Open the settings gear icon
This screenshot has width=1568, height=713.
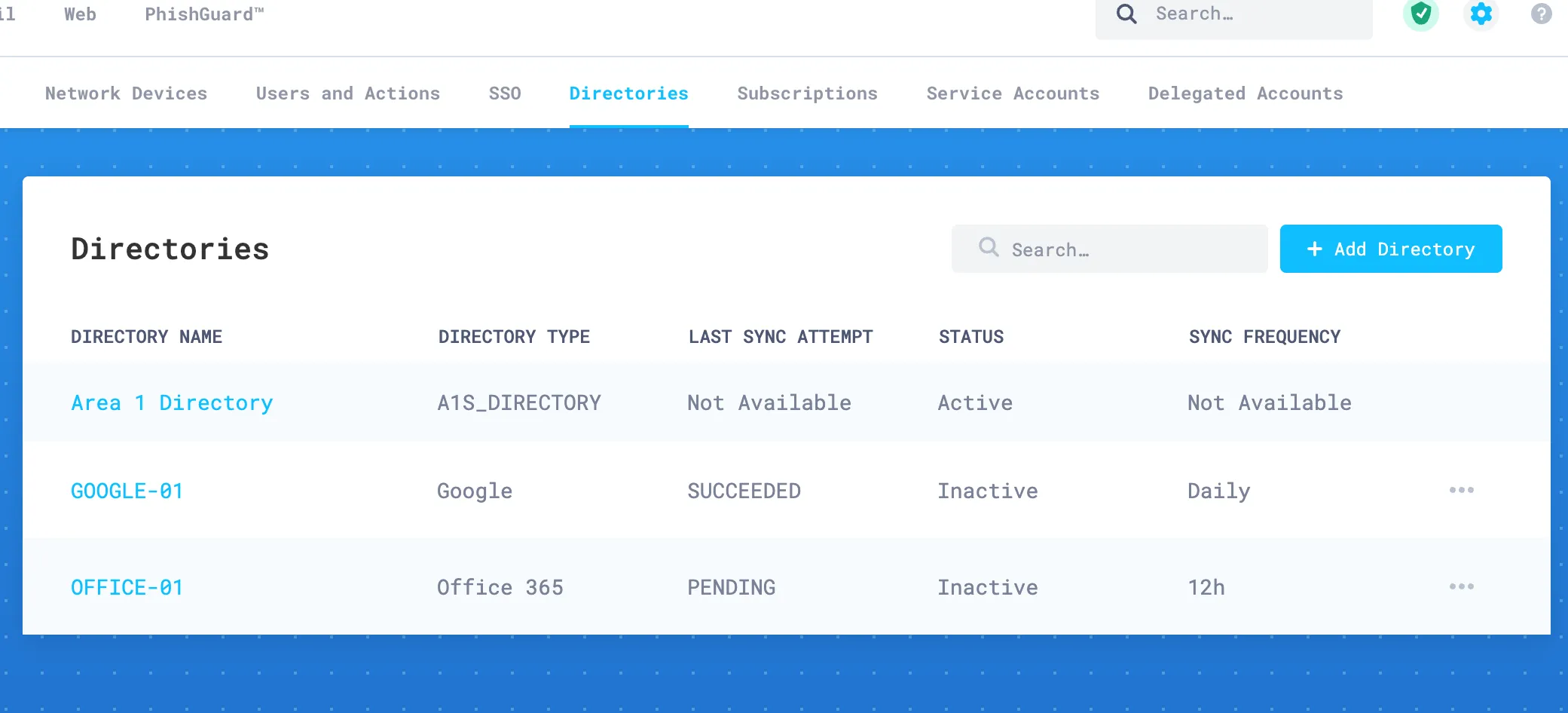1480,14
